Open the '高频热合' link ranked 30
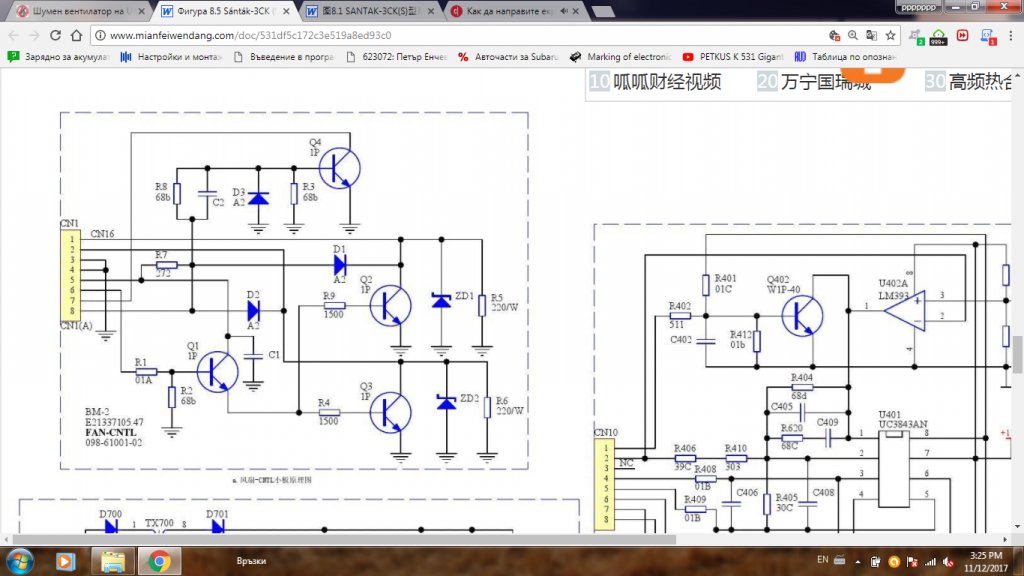Screen dimensions: 1024x576 click(980, 82)
